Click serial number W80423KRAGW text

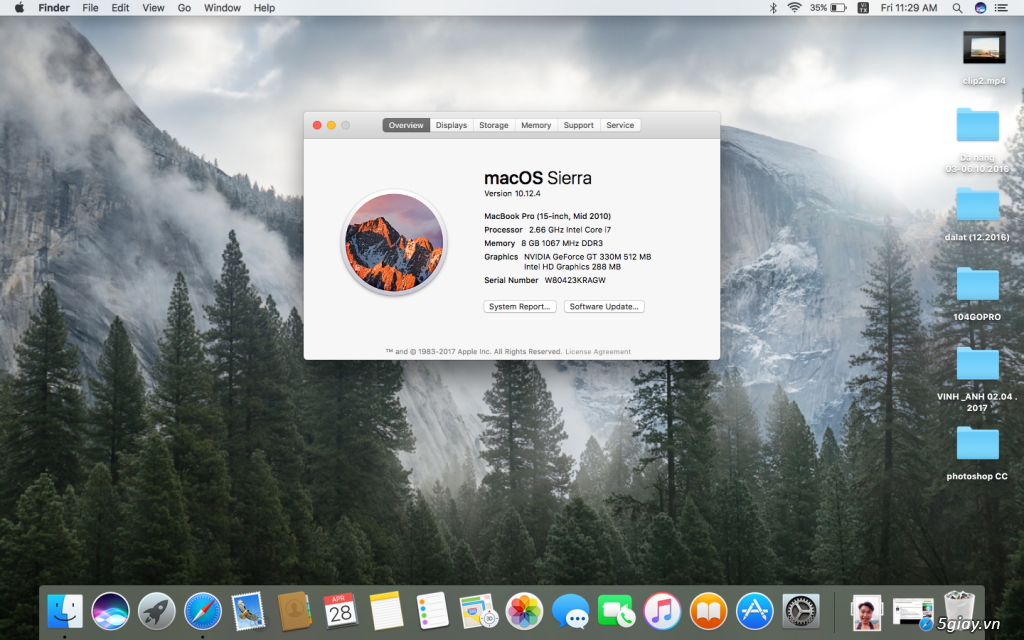[x=575, y=280]
